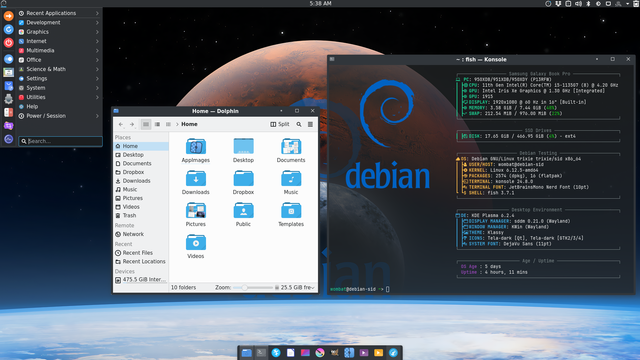The width and height of the screenshot is (640, 360).
Task: Open the Konsole window menu icon at title bar left
Action: tap(332, 59)
